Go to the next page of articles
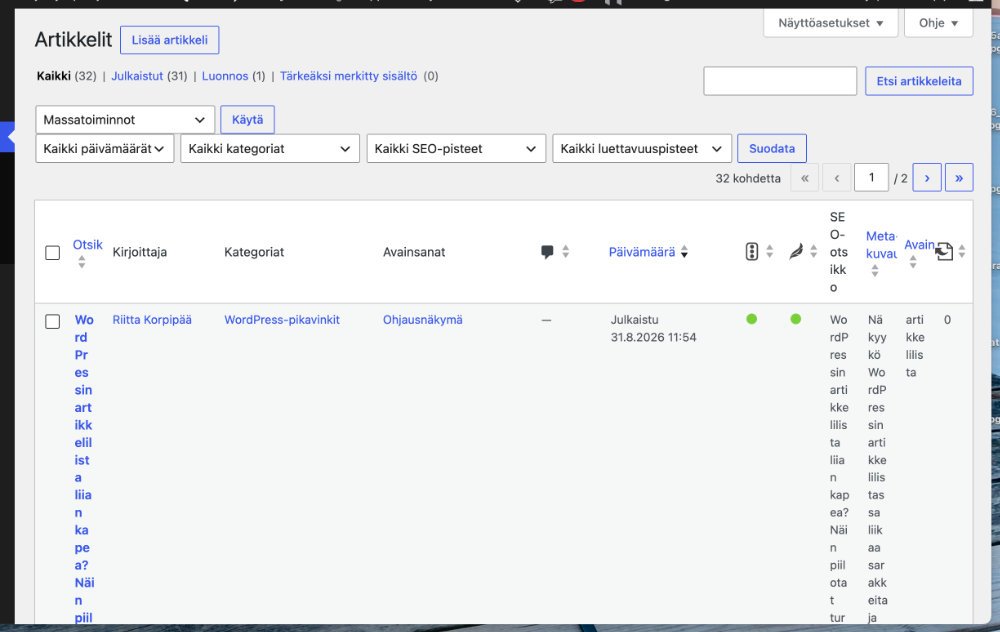This screenshot has height=632, width=1000. (x=927, y=178)
